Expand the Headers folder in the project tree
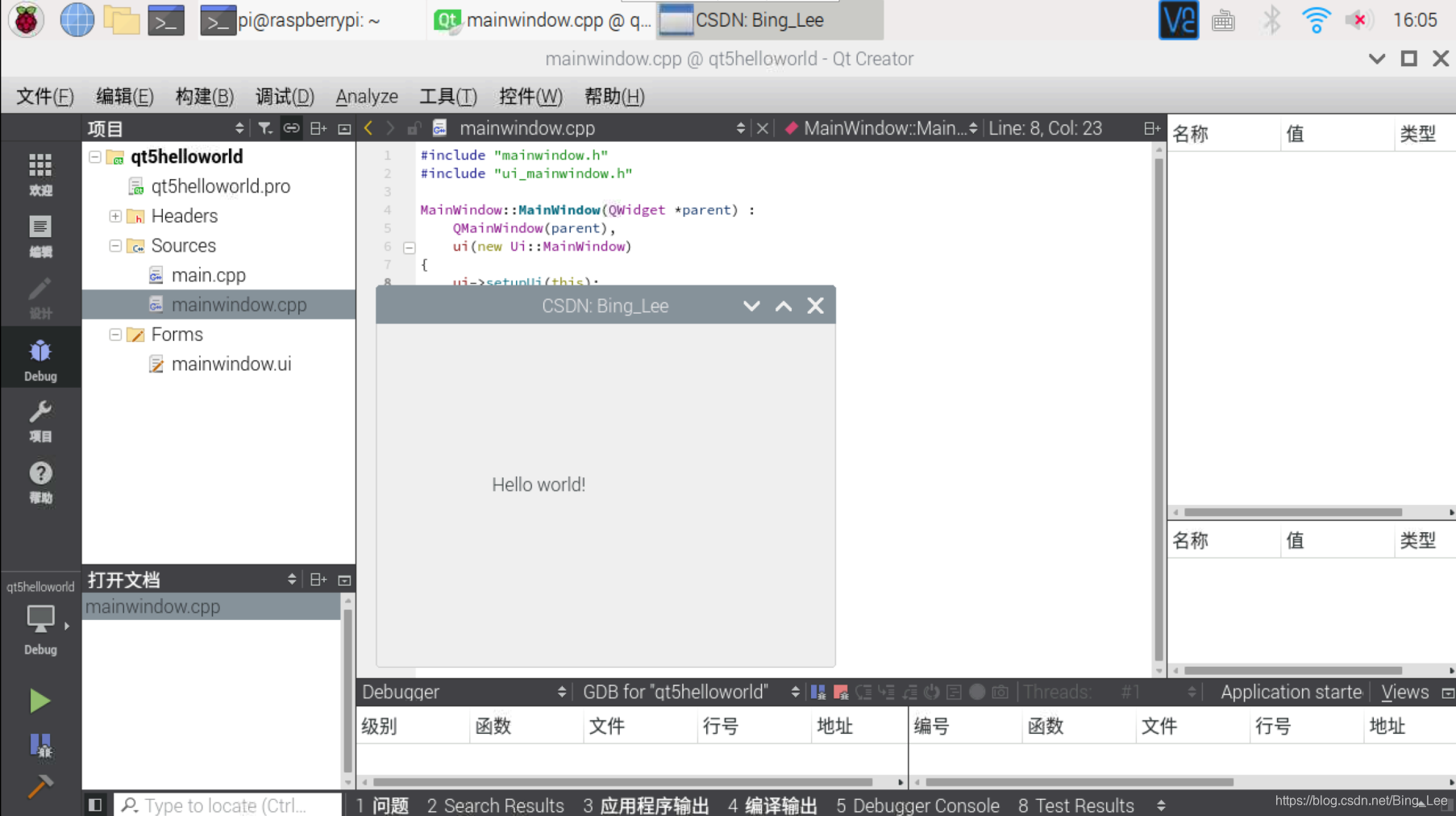This screenshot has width=1456, height=816. 114,215
